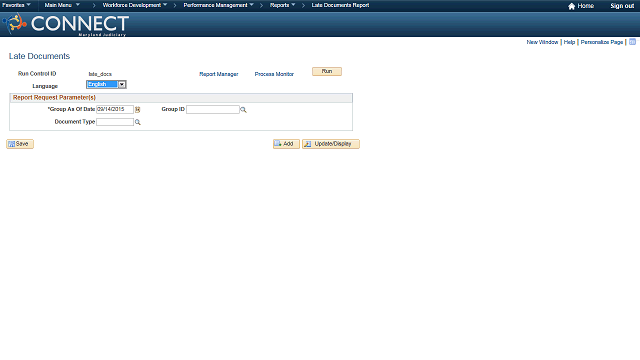
Task: Open the Report Manager link
Action: click(x=219, y=74)
